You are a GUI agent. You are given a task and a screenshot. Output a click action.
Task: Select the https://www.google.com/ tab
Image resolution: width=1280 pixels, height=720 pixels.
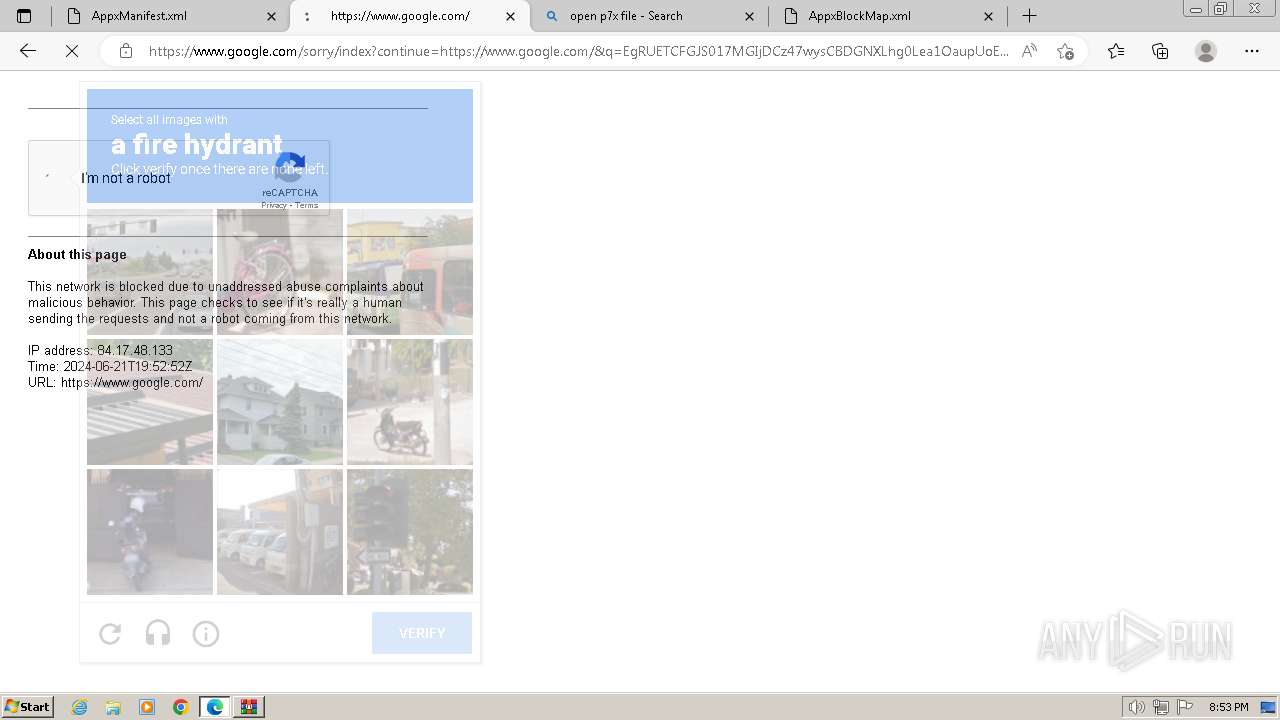pos(410,16)
